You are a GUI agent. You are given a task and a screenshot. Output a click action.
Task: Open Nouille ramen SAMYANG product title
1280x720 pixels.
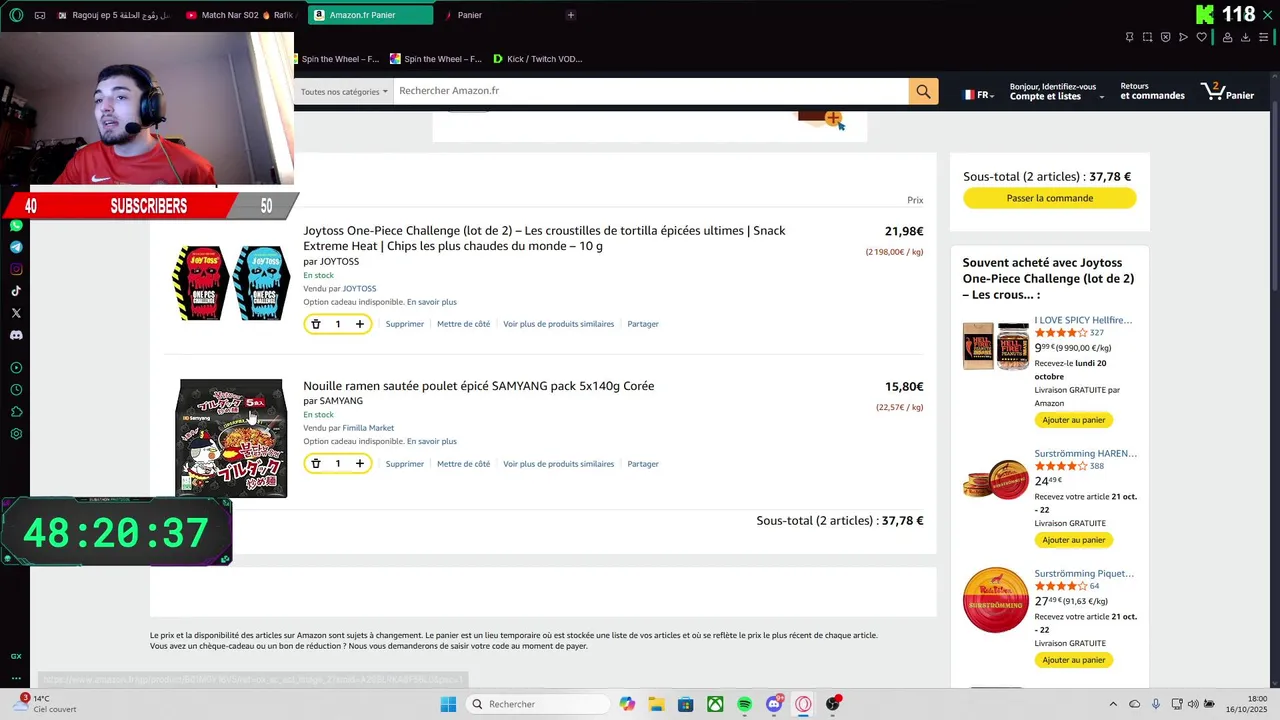(479, 386)
